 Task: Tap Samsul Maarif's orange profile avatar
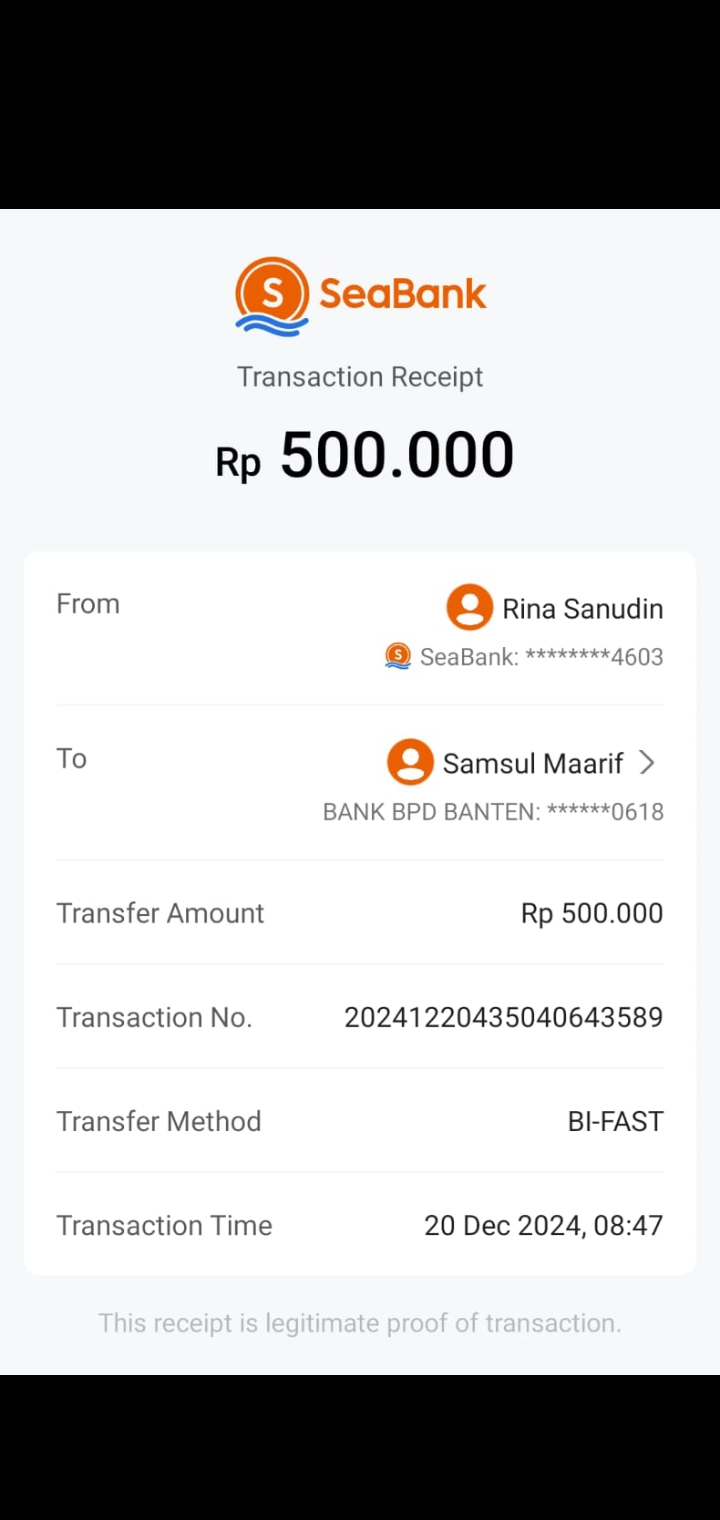(410, 762)
